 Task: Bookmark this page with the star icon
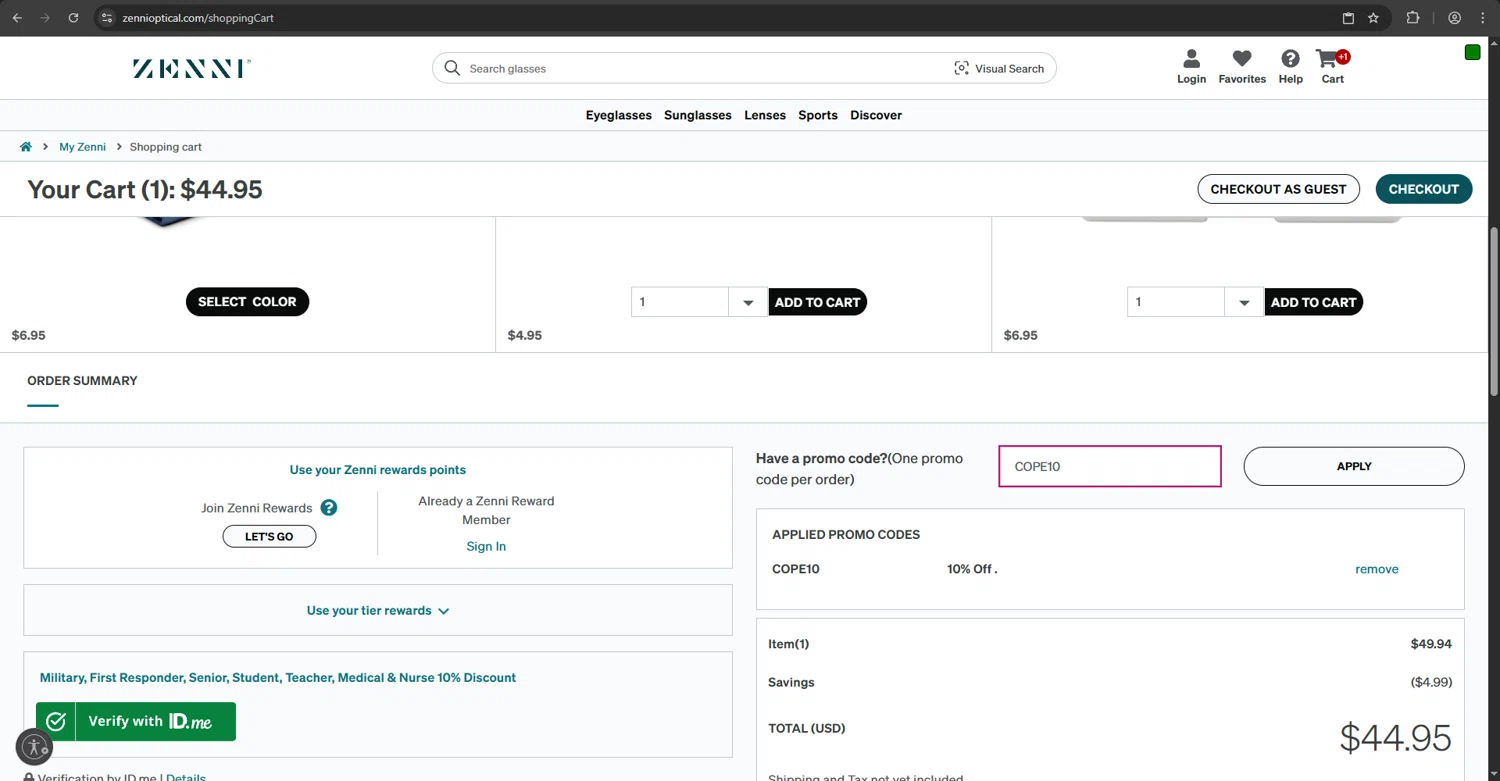1373,18
